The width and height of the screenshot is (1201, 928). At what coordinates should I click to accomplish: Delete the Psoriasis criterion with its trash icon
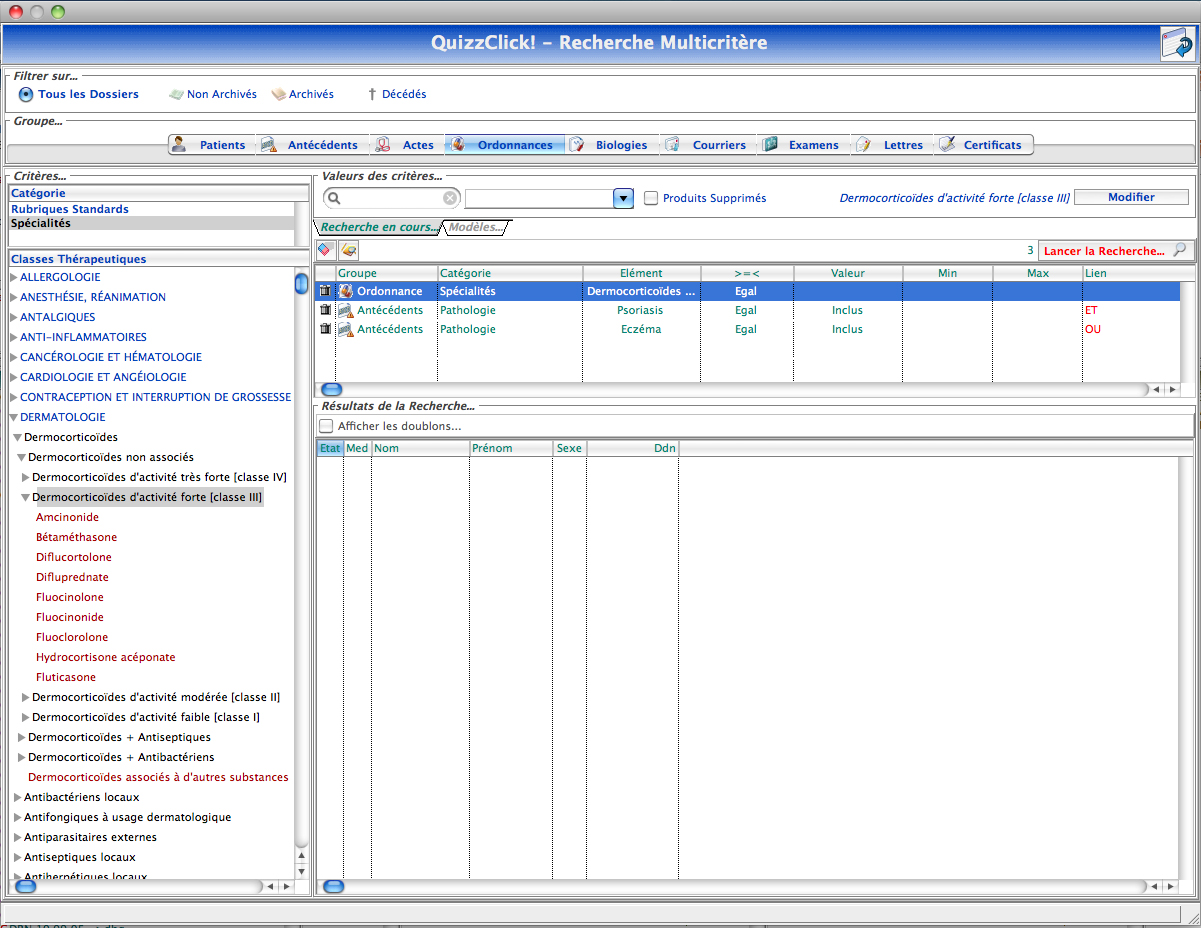pos(325,310)
